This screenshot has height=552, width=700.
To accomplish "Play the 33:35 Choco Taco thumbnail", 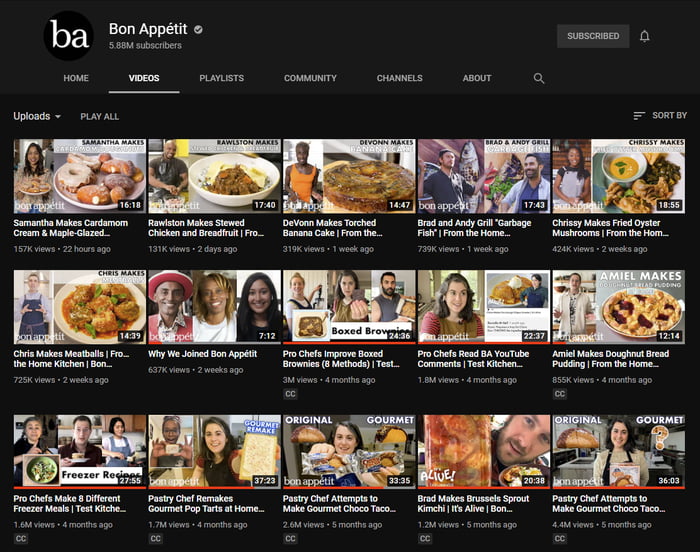I will [x=349, y=452].
